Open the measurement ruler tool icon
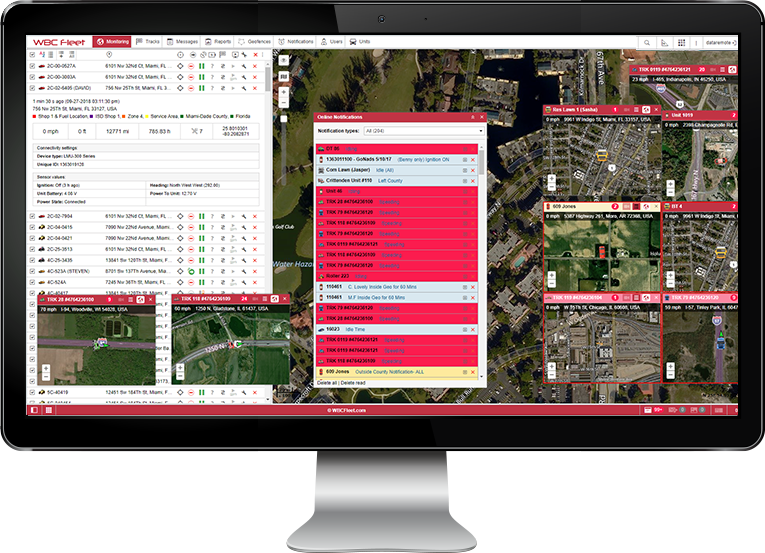This screenshot has width=765, height=553. pyautogui.click(x=664, y=43)
